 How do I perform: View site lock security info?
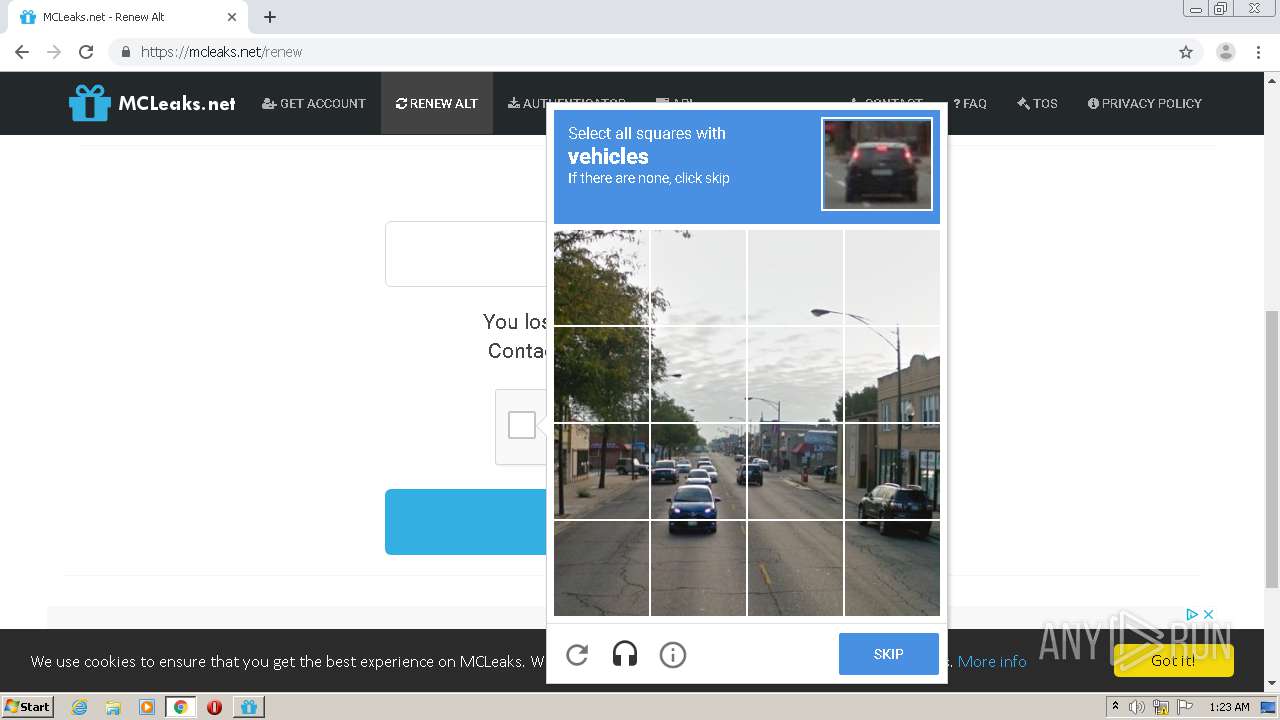125,52
